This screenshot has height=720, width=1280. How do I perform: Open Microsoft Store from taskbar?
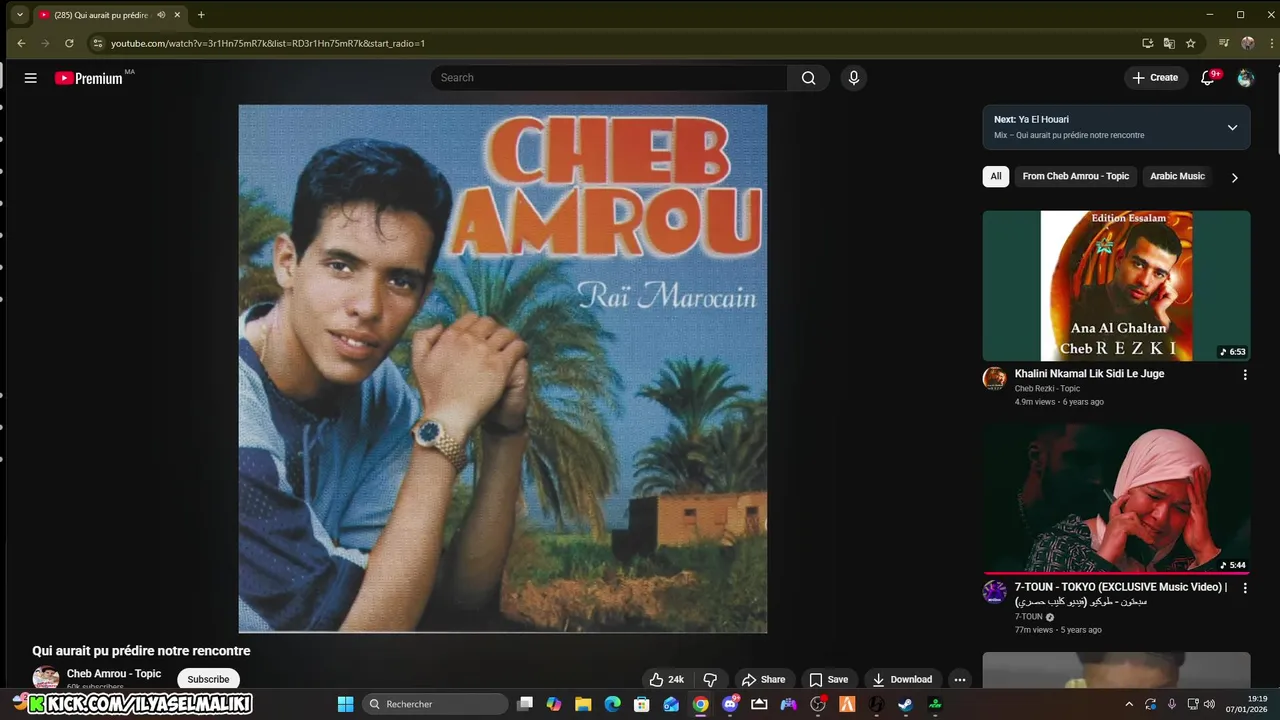[642, 704]
